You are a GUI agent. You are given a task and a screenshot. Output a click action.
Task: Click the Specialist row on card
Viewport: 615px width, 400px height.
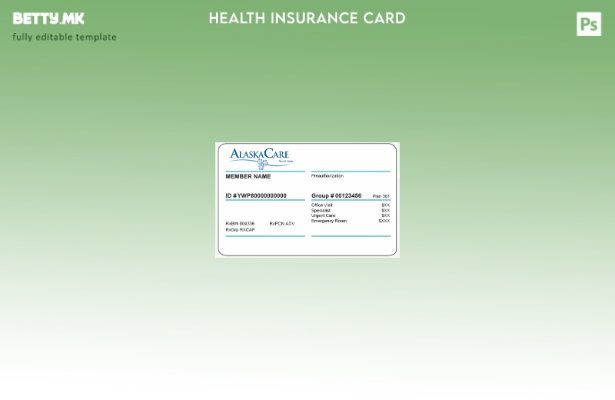pos(321,210)
